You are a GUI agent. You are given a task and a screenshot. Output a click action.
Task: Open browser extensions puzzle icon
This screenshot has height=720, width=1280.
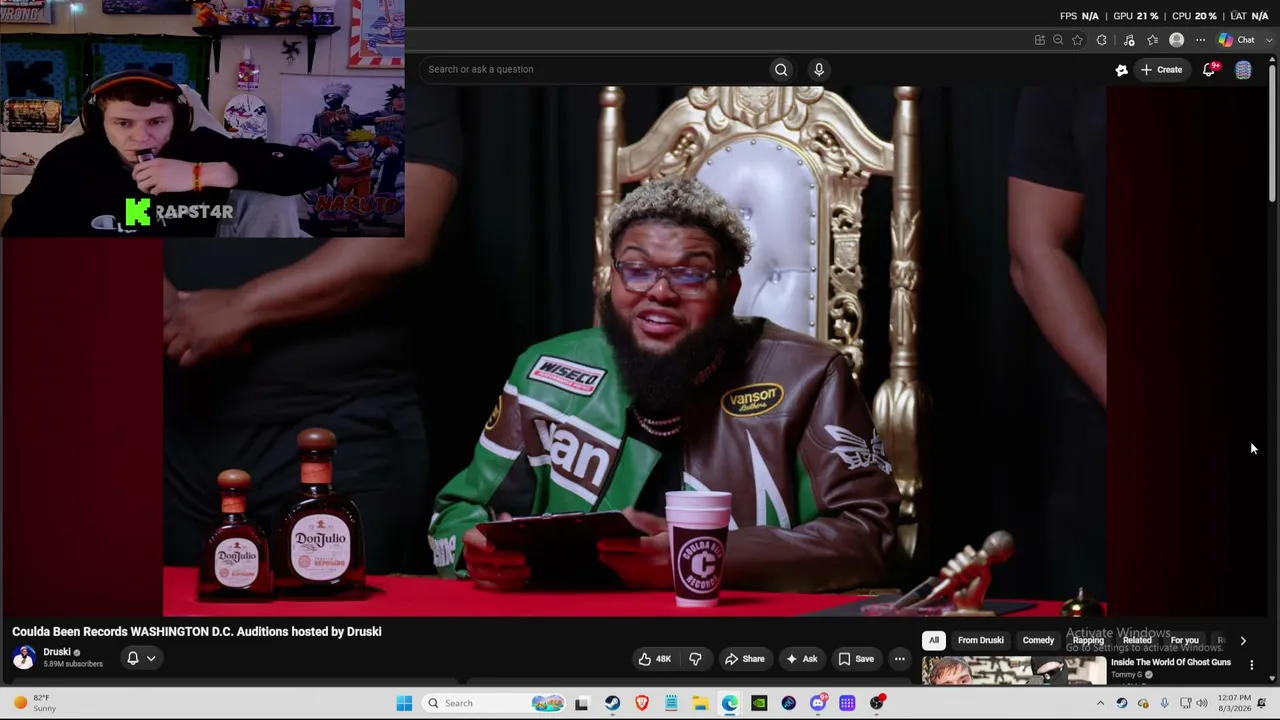(x=1102, y=40)
